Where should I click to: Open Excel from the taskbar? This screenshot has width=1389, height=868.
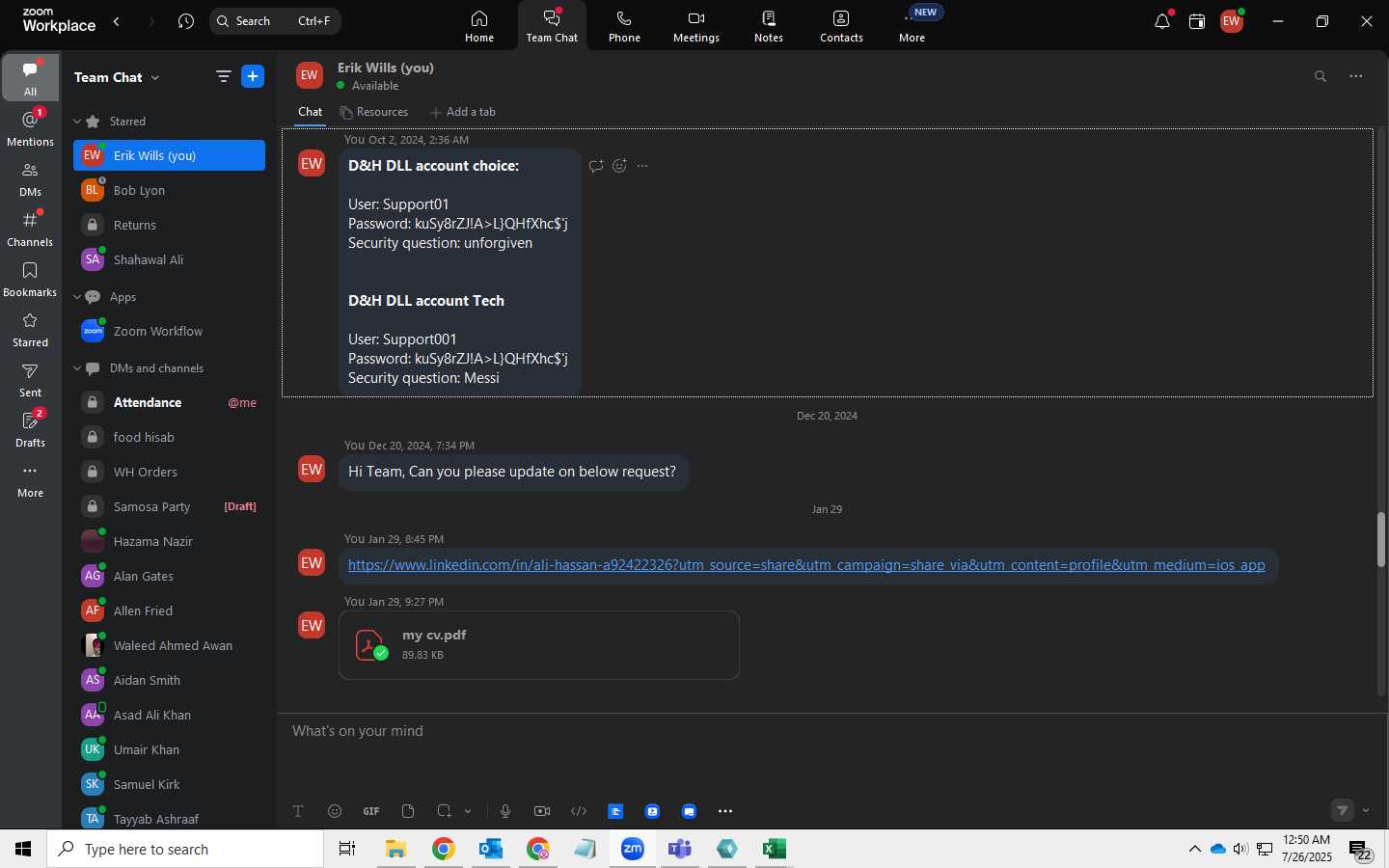(774, 849)
